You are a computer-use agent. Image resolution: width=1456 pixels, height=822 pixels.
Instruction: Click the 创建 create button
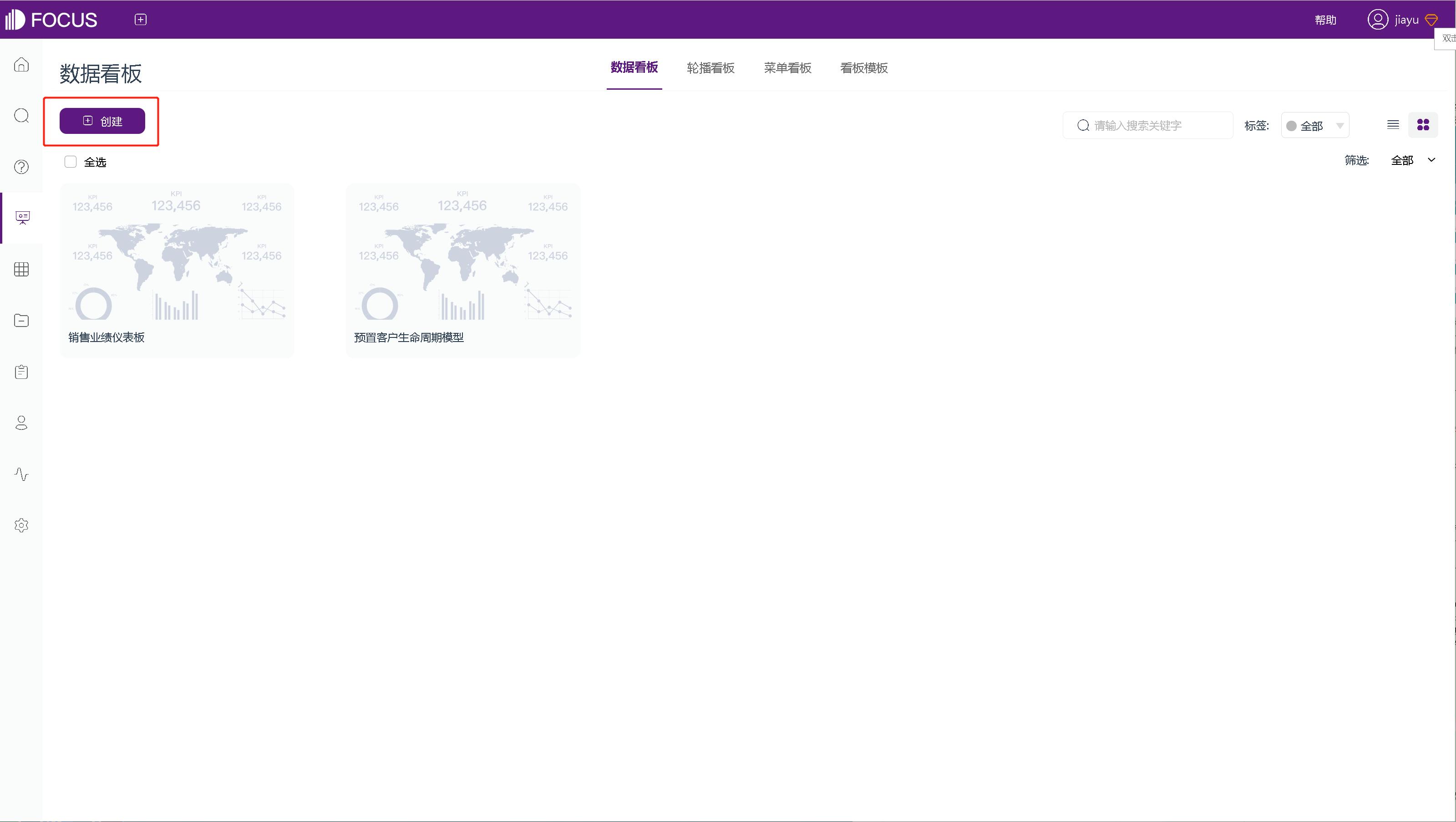103,121
